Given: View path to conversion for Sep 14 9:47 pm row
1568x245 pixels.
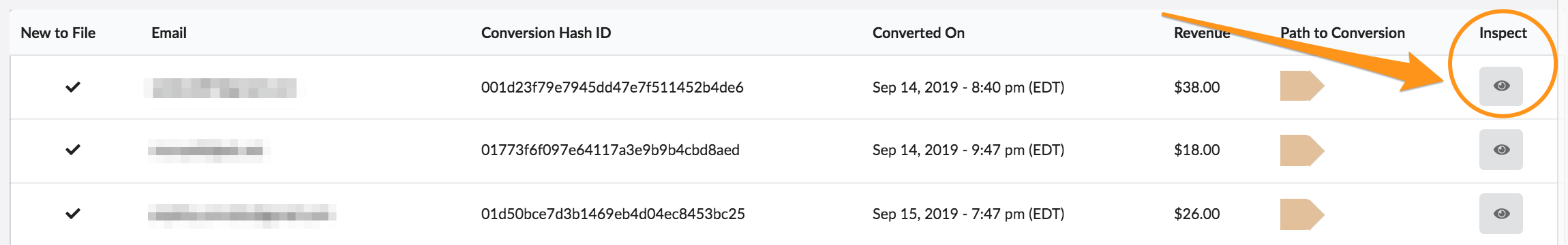Looking at the screenshot, I should (1301, 150).
